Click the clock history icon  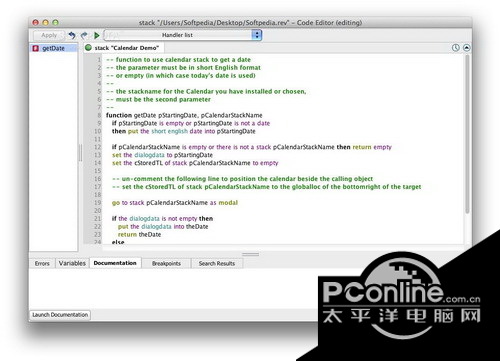click(456, 48)
